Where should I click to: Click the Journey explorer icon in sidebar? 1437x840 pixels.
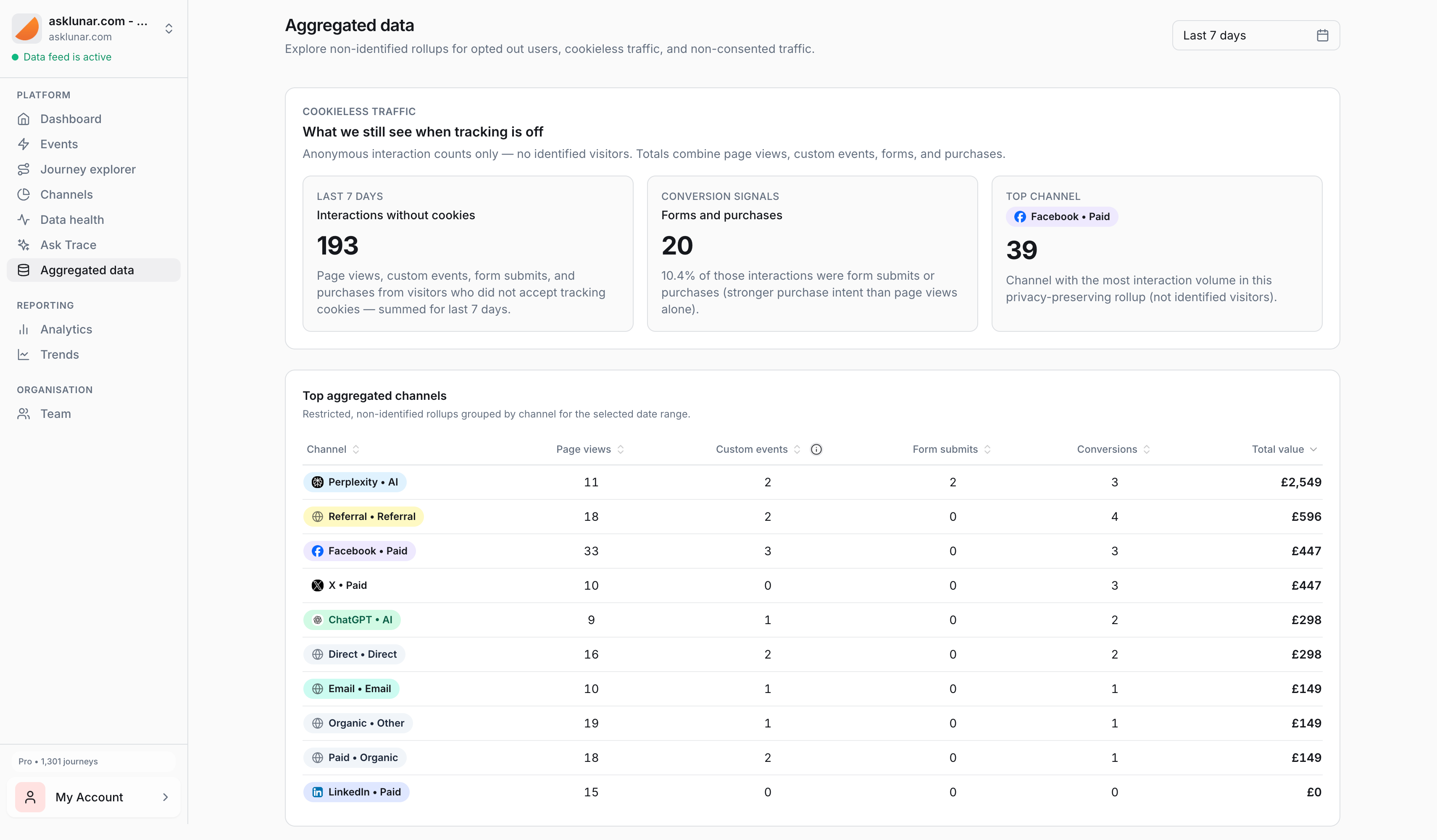[x=24, y=169]
